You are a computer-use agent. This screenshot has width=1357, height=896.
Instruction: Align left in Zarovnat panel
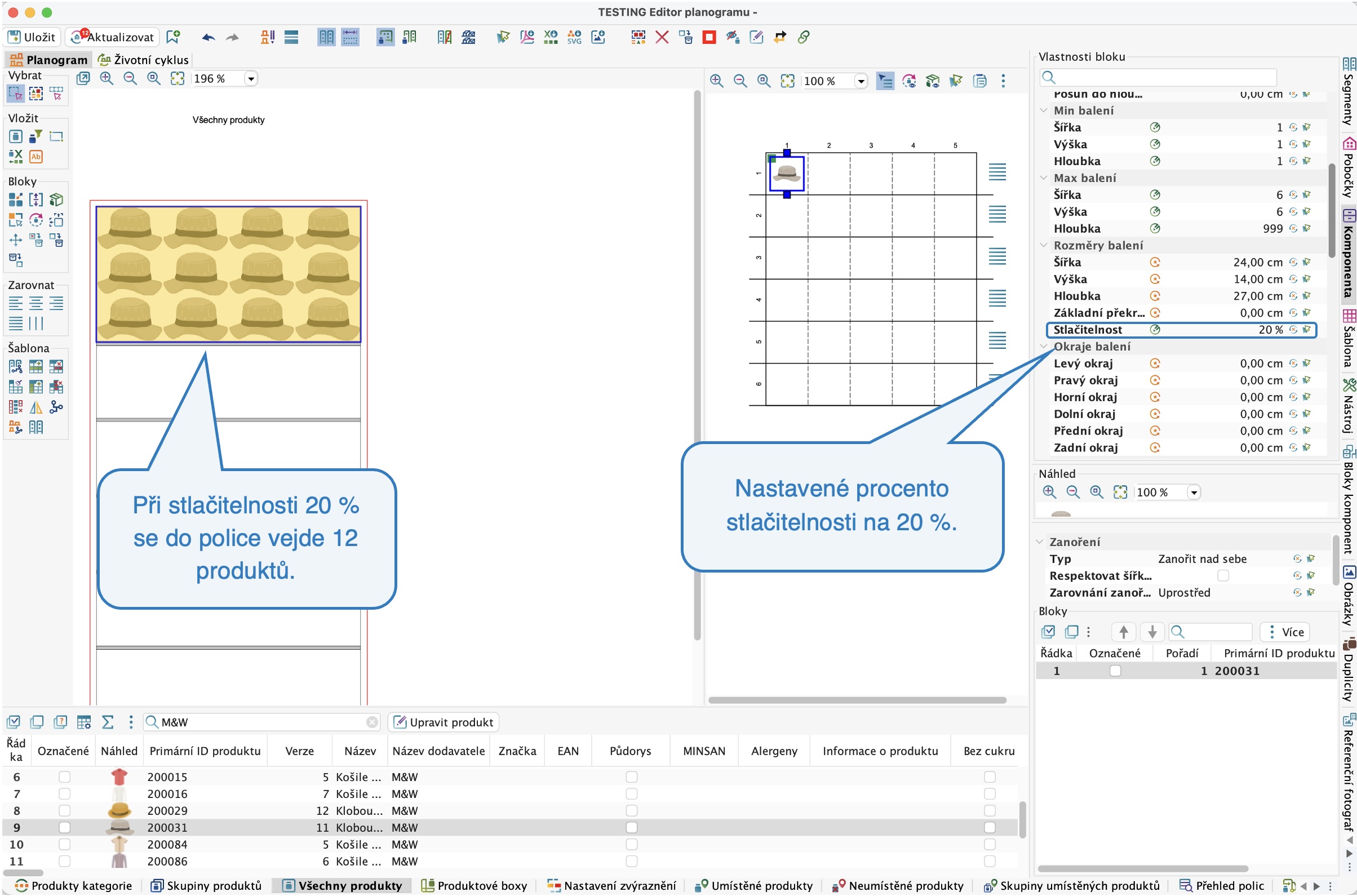15,303
